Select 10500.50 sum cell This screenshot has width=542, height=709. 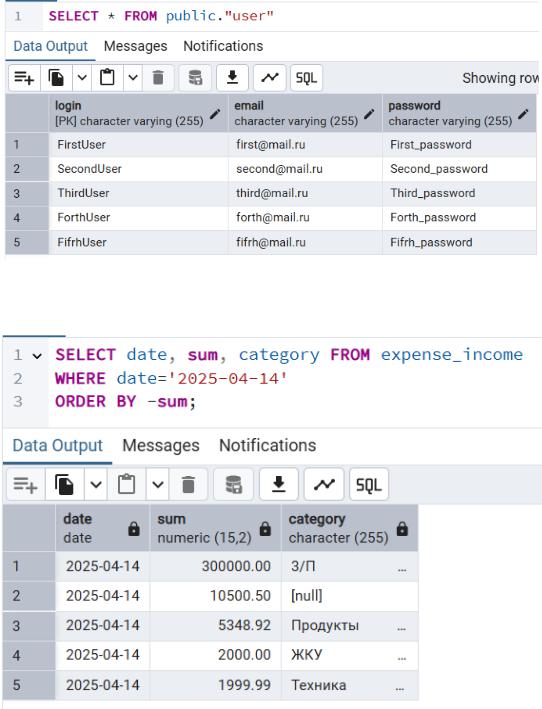[215, 596]
